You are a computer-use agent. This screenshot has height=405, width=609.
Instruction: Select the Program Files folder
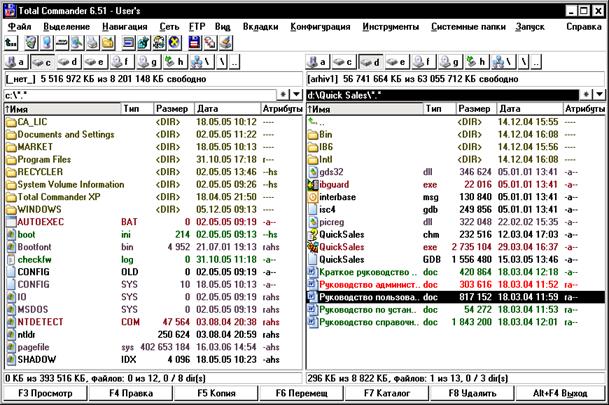(153, 160)
